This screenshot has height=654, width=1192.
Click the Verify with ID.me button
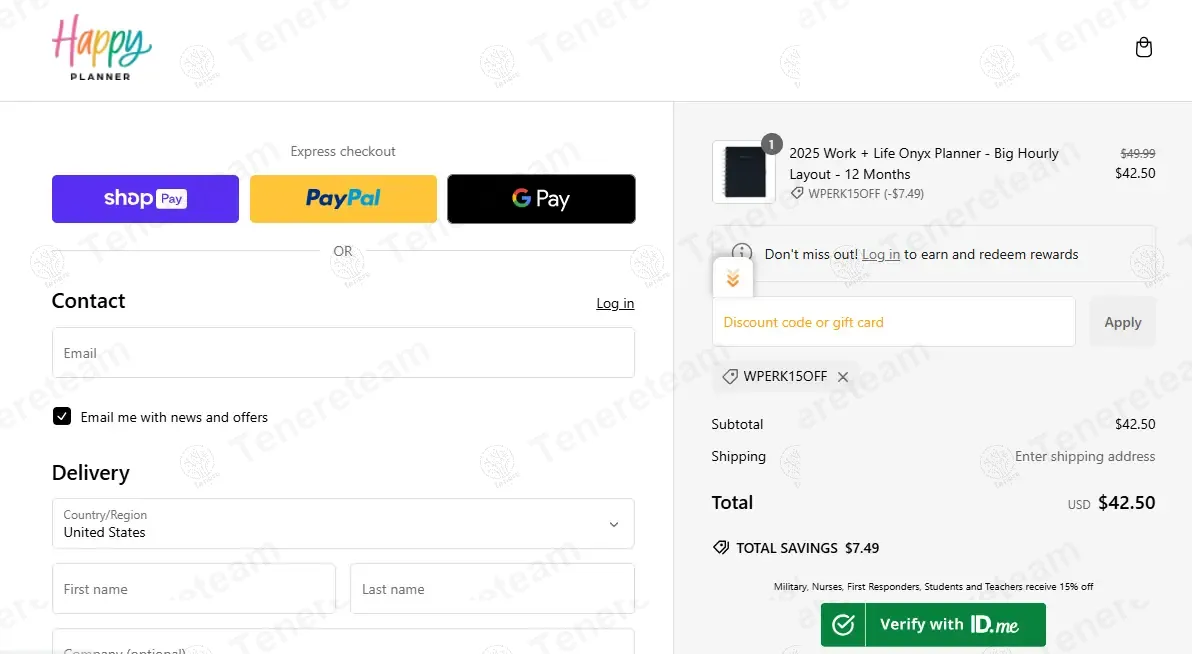point(933,625)
